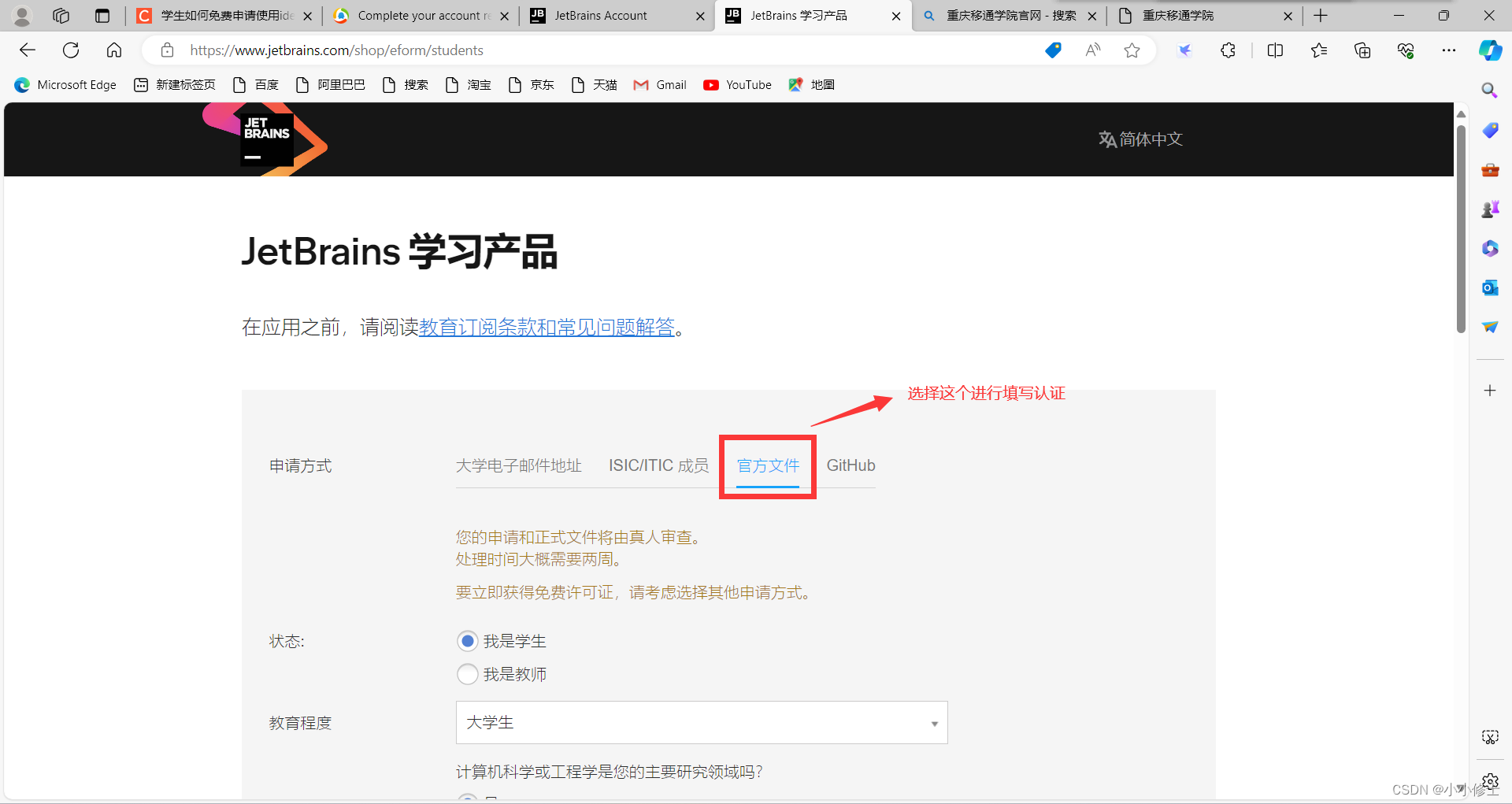1512x804 pixels.
Task: Open the 搜索 bookmark in favorites bar
Action: click(x=405, y=85)
